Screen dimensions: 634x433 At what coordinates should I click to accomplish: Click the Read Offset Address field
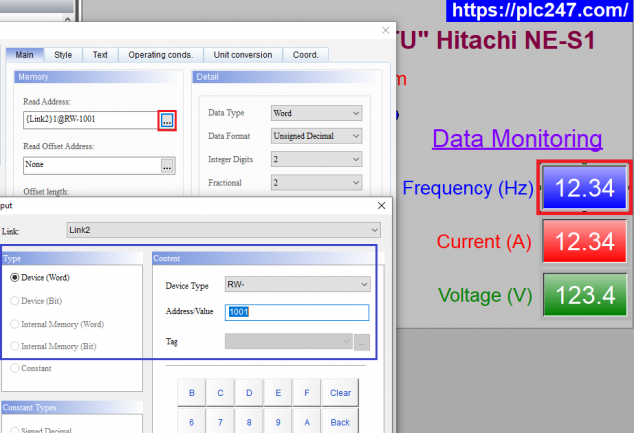[x=92, y=166]
